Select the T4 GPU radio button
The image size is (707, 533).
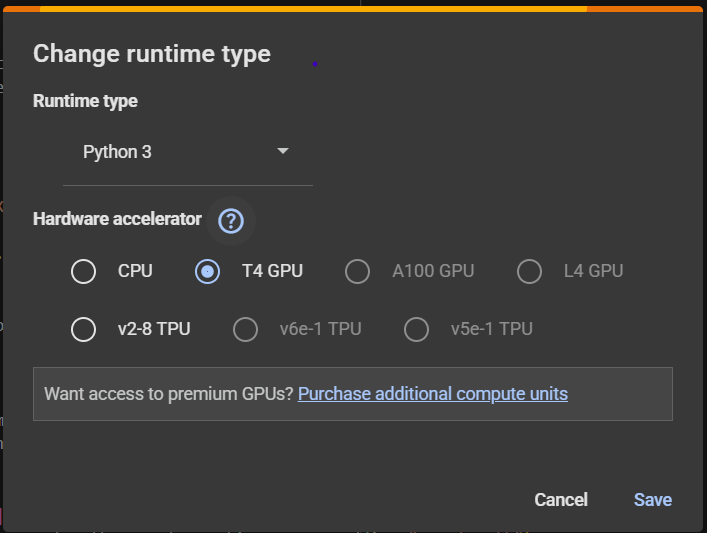[x=207, y=271]
